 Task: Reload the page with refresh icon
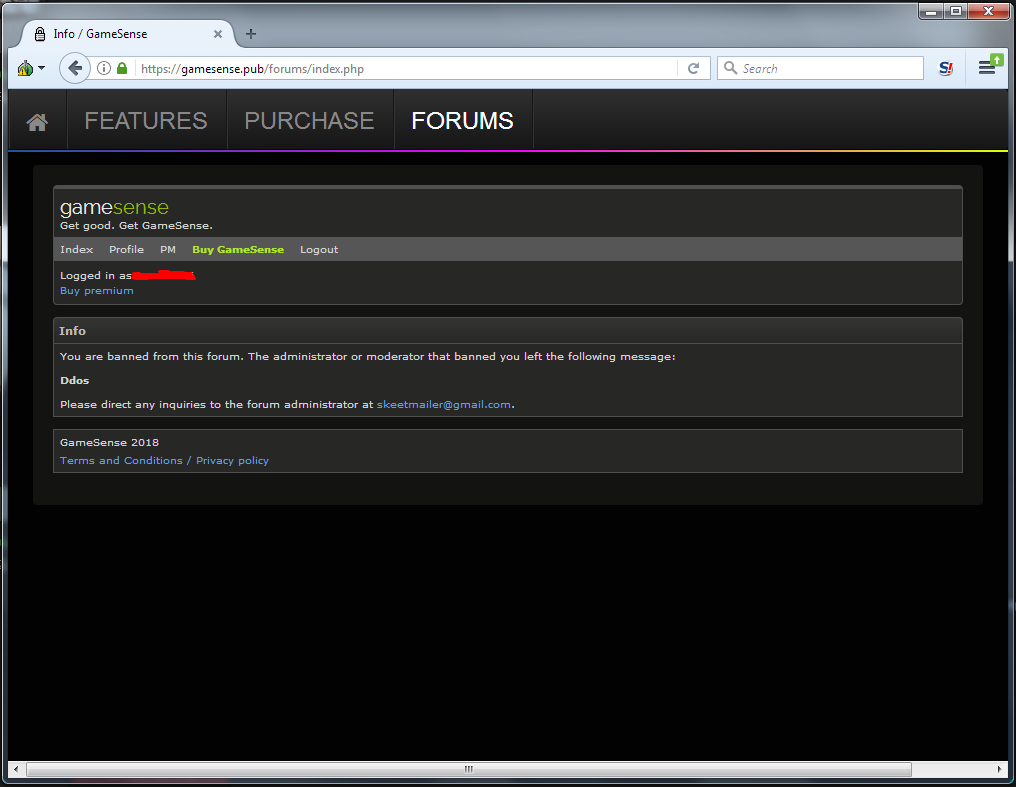(x=693, y=69)
